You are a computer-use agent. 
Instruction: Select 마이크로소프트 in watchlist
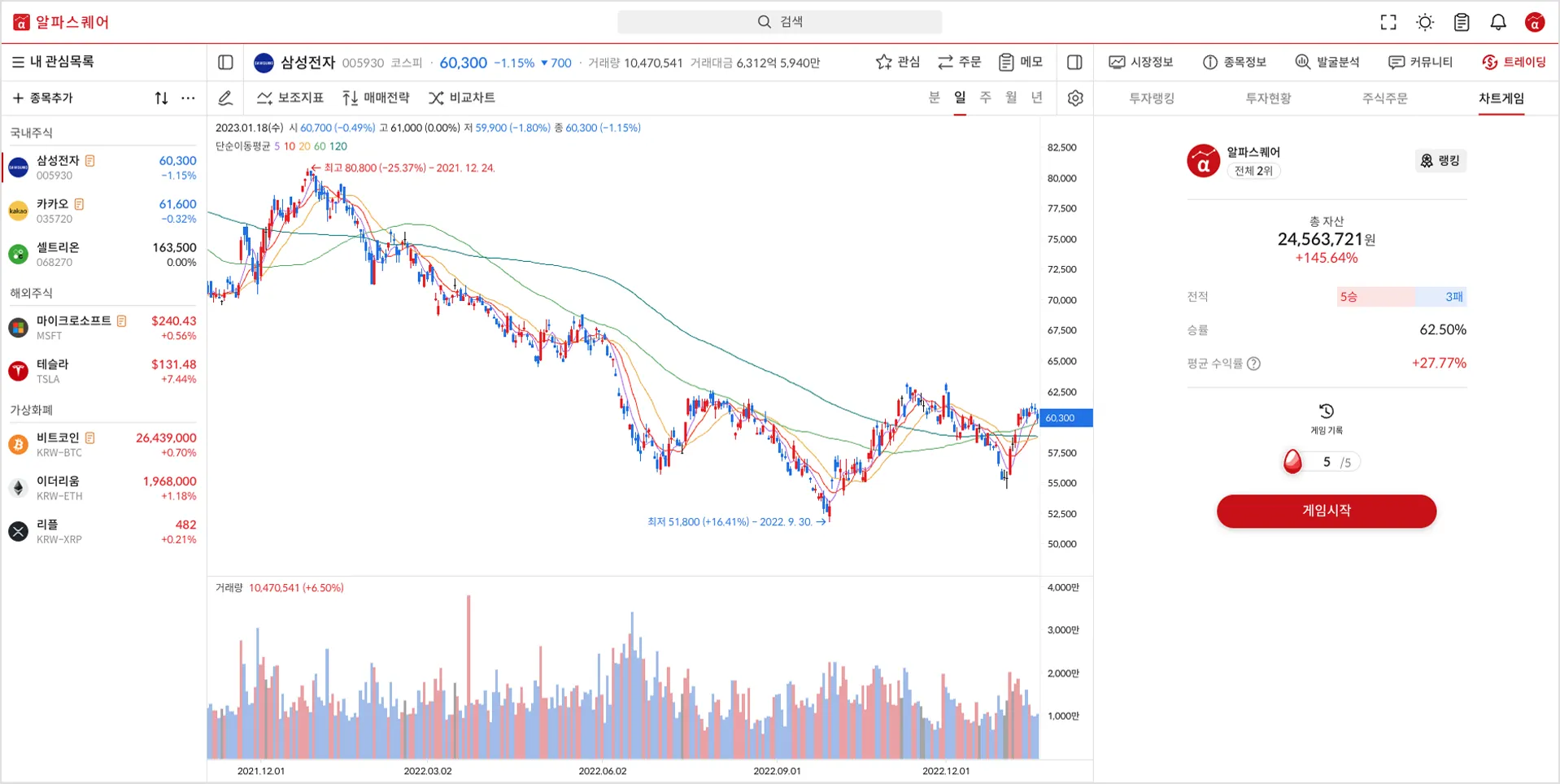pos(103,328)
